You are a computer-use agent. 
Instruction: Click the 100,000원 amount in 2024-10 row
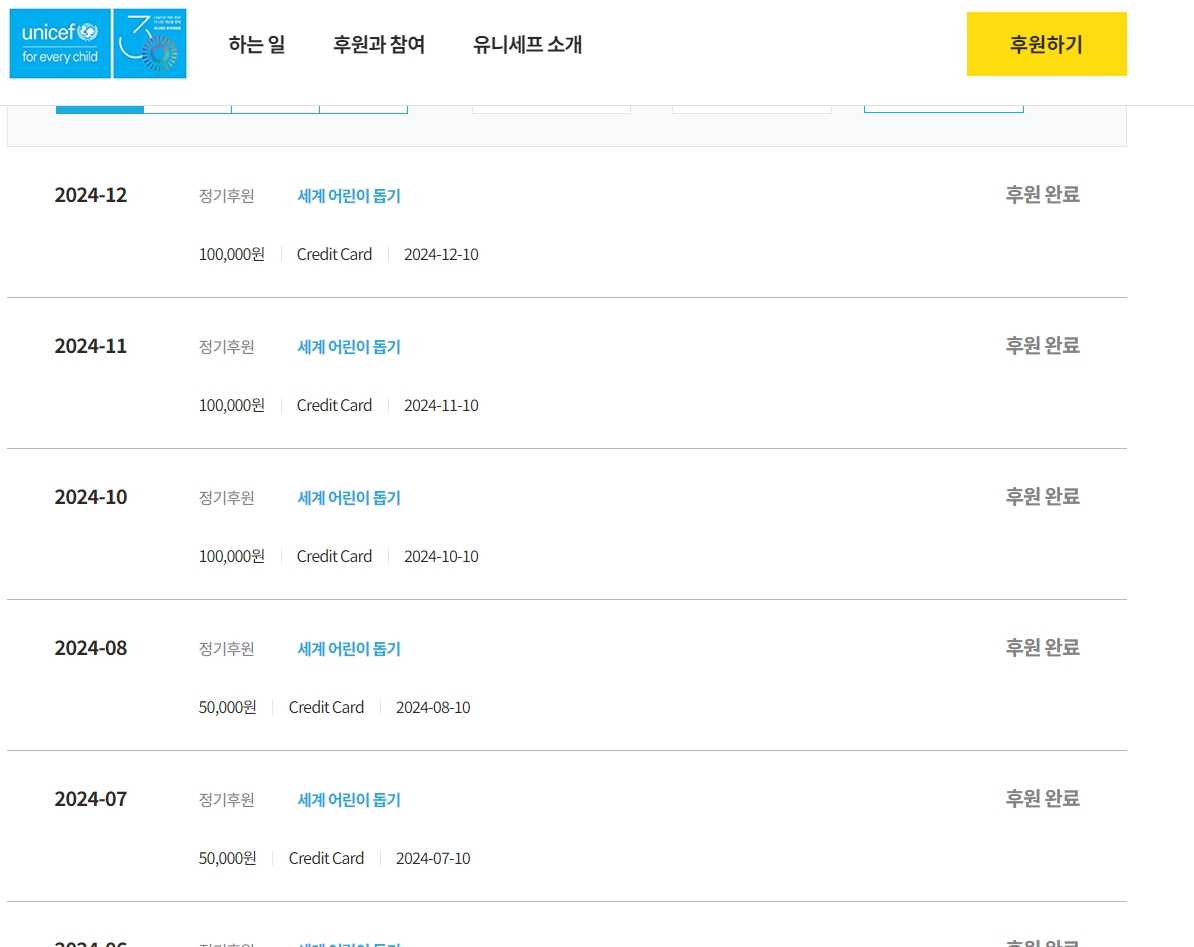[231, 556]
